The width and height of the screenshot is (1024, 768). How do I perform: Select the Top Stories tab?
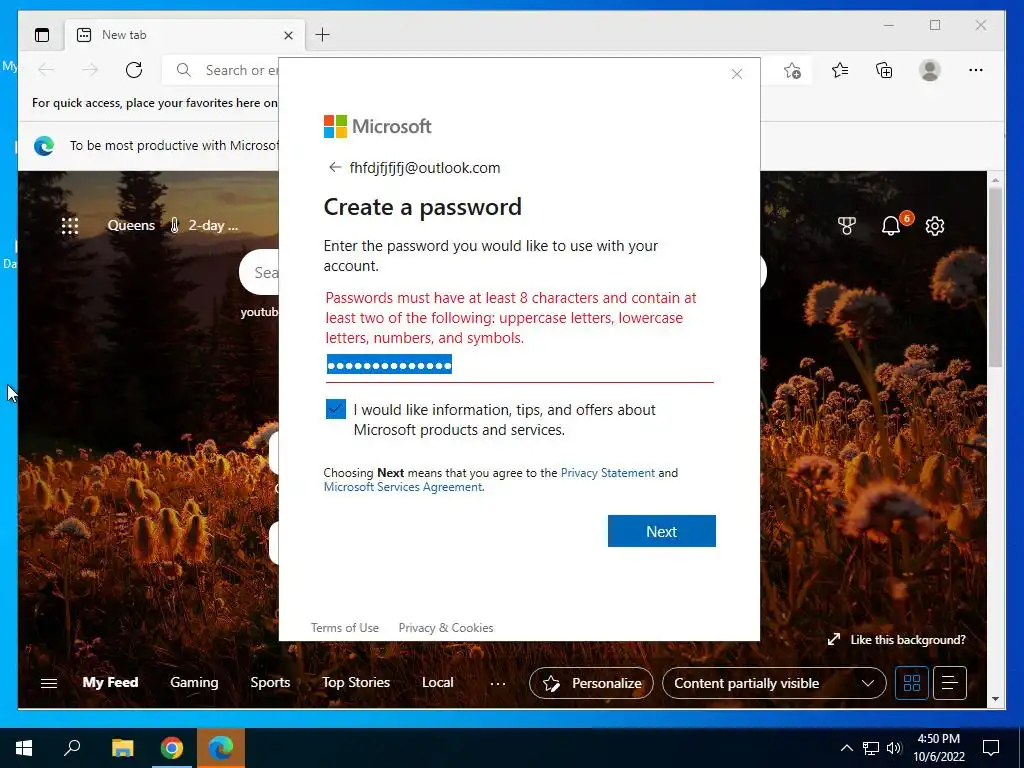tap(356, 682)
